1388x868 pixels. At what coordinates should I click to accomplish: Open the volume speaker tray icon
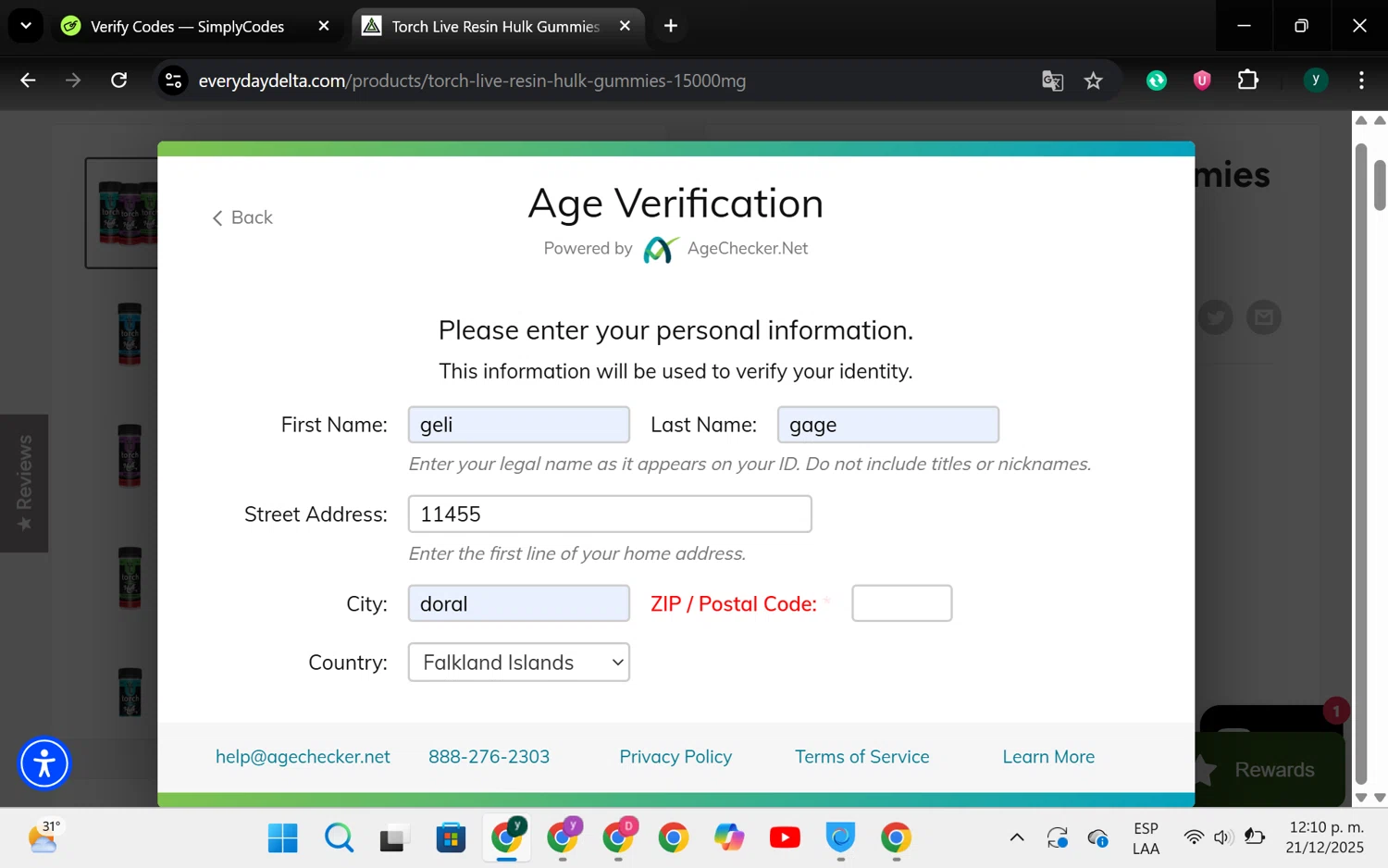[1223, 837]
